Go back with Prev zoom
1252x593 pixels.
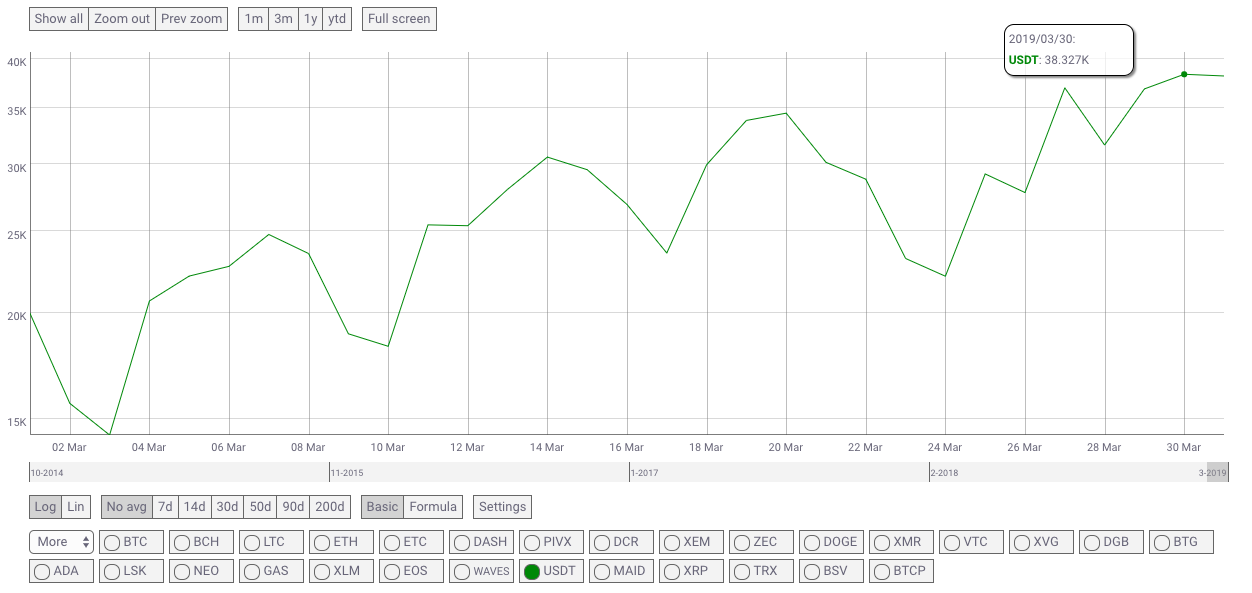[191, 19]
